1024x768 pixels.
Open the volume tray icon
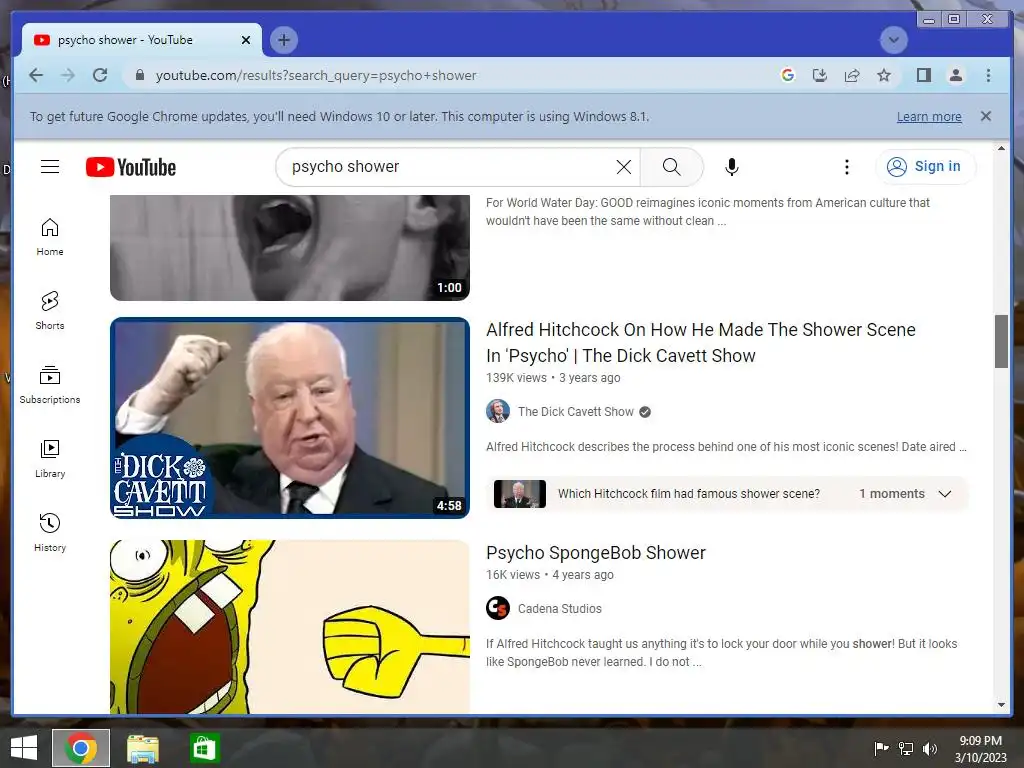929,748
